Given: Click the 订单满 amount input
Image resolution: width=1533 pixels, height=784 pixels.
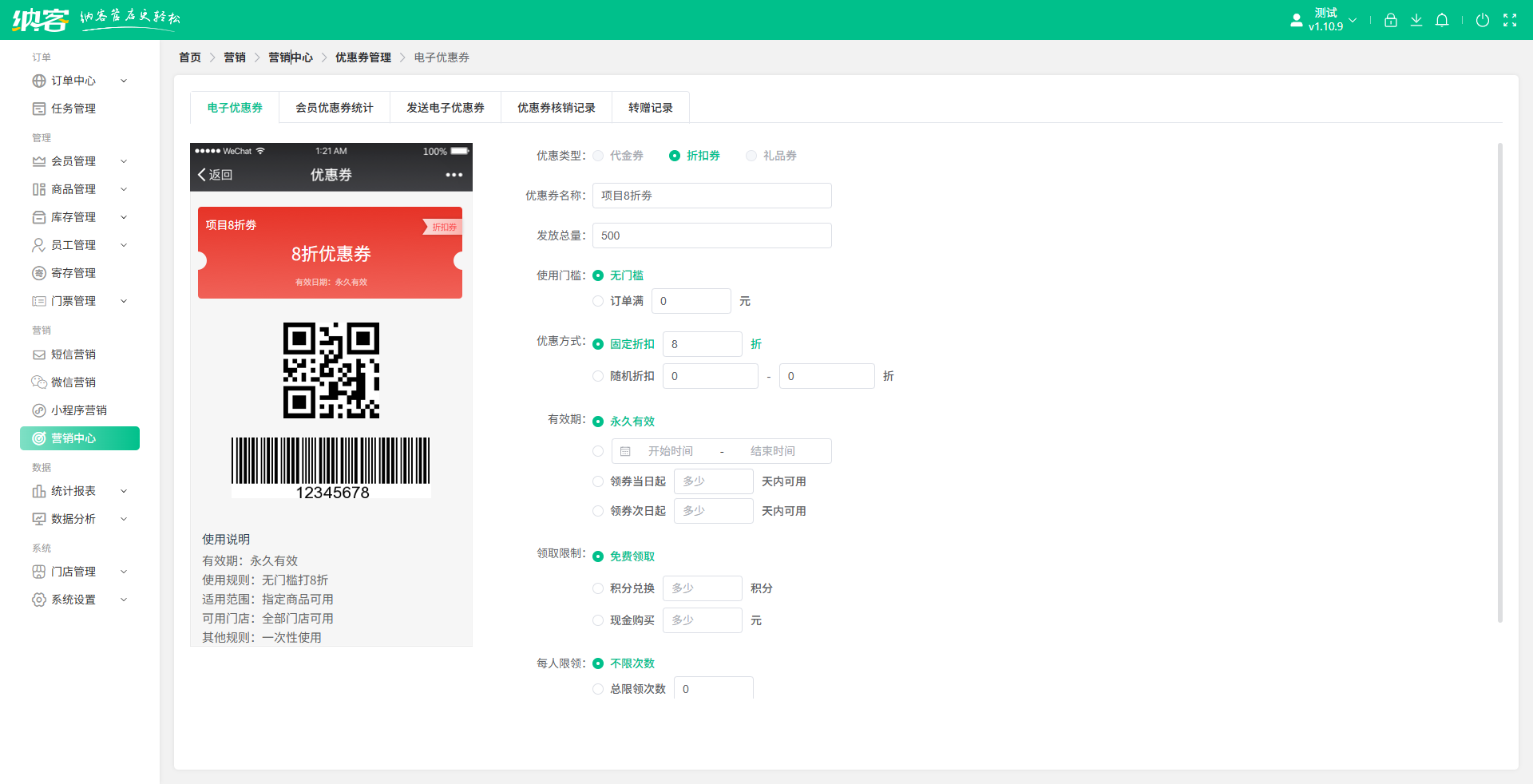Looking at the screenshot, I should (x=691, y=301).
